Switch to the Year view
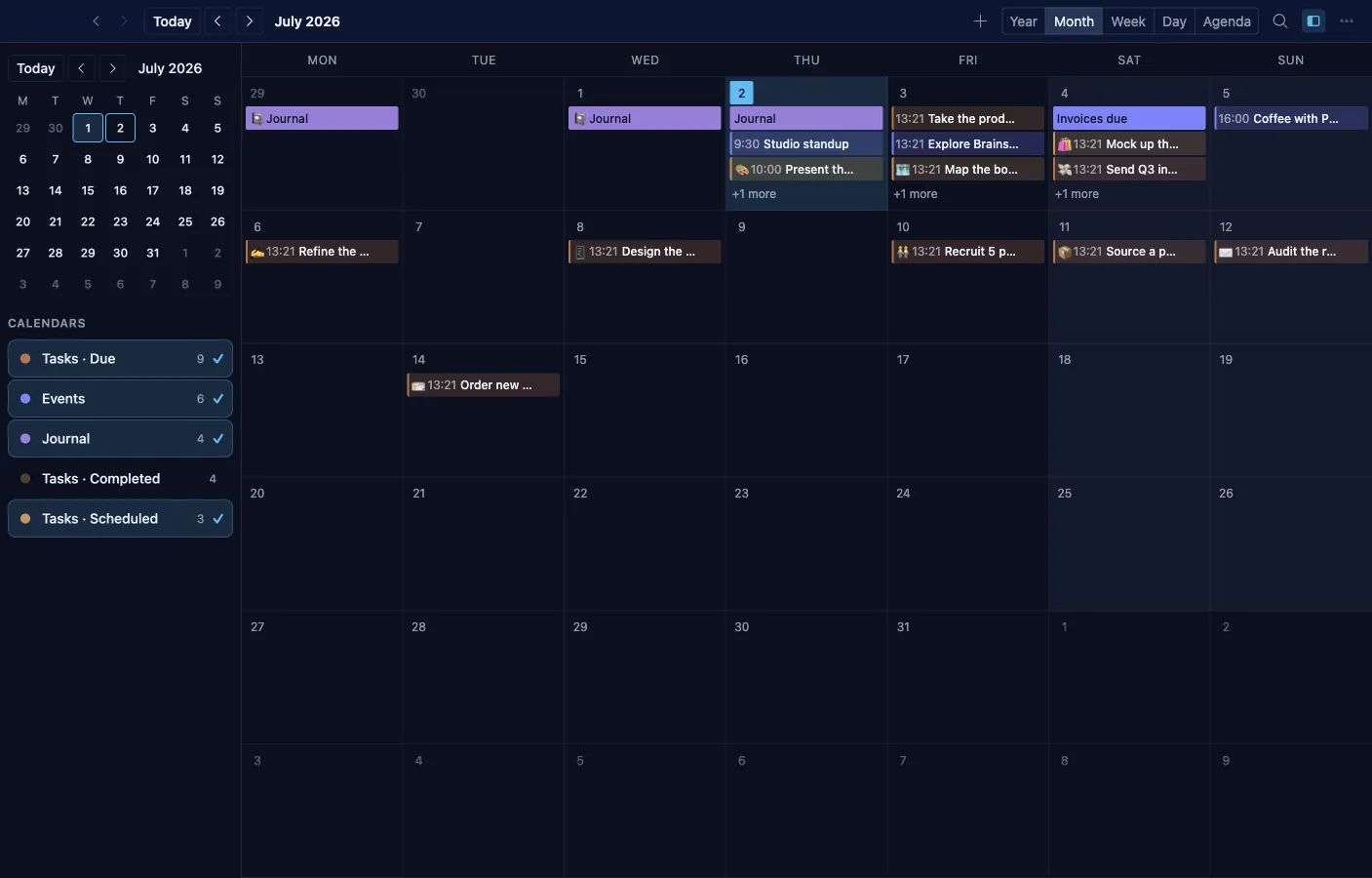The width and height of the screenshot is (1372, 878). (x=1023, y=20)
